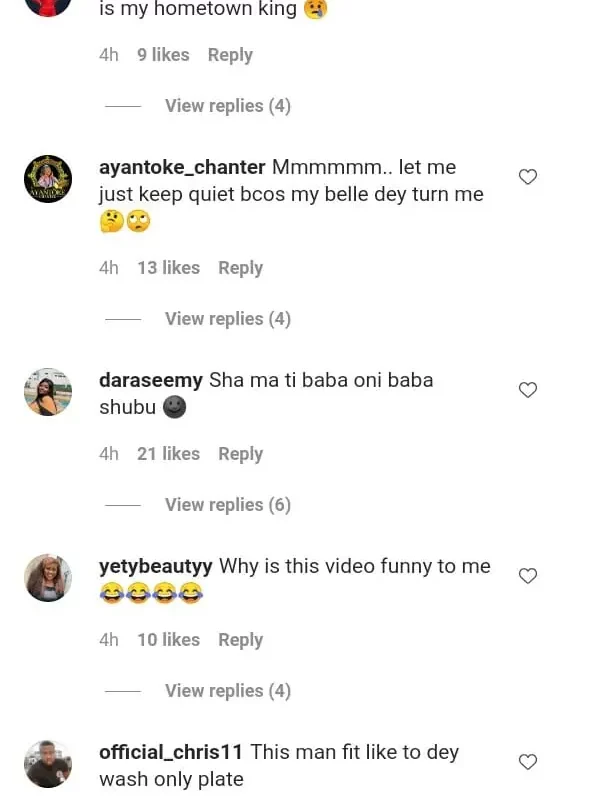Viewport: 600px width, 800px height.
Task: Expand 4 replies under yetybeautyy's comment
Action: pos(227,691)
